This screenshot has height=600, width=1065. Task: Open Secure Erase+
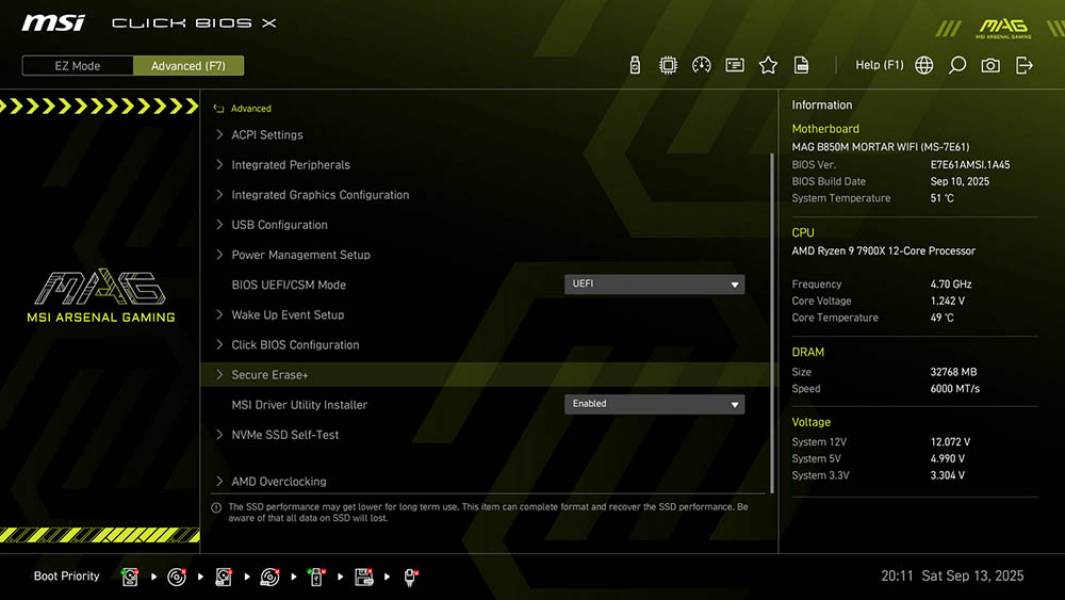[270, 374]
